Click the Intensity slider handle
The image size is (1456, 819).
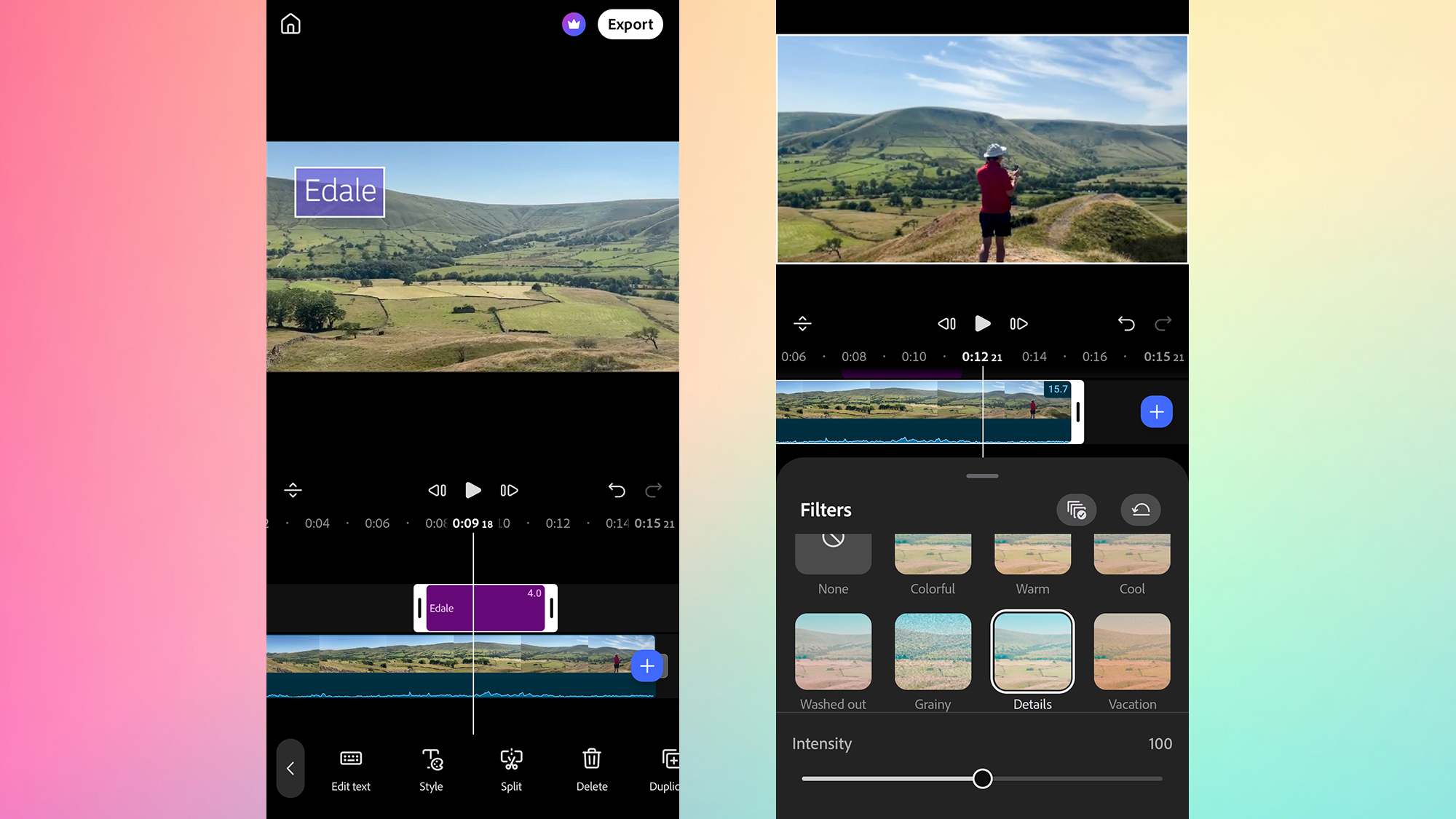pos(982,778)
